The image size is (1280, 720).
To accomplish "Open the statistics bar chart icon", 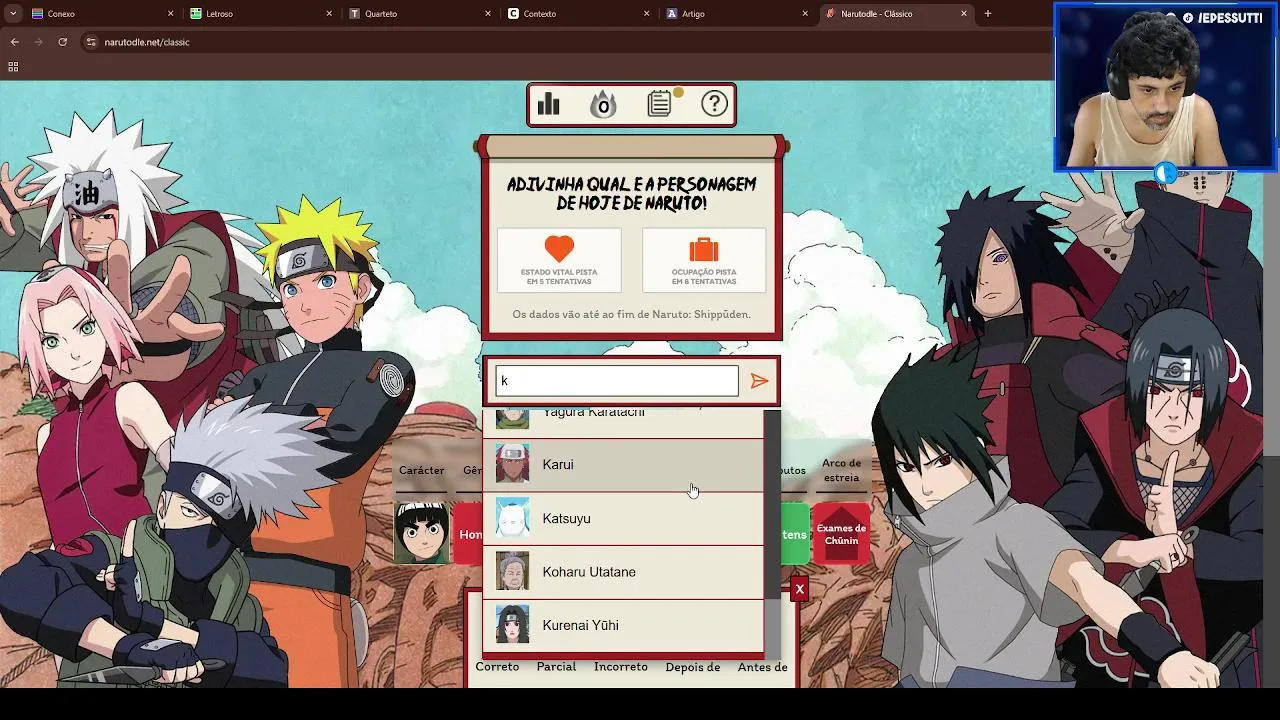I will tap(549, 104).
